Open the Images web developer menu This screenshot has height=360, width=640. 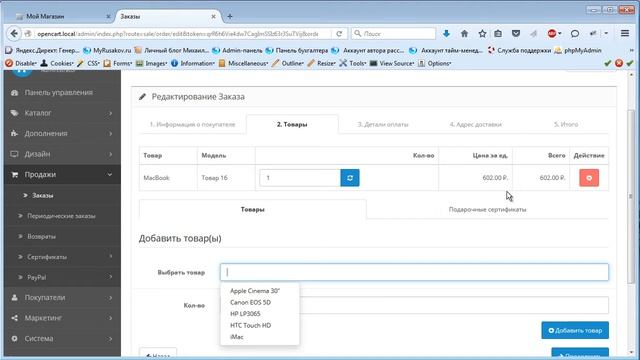coord(151,63)
